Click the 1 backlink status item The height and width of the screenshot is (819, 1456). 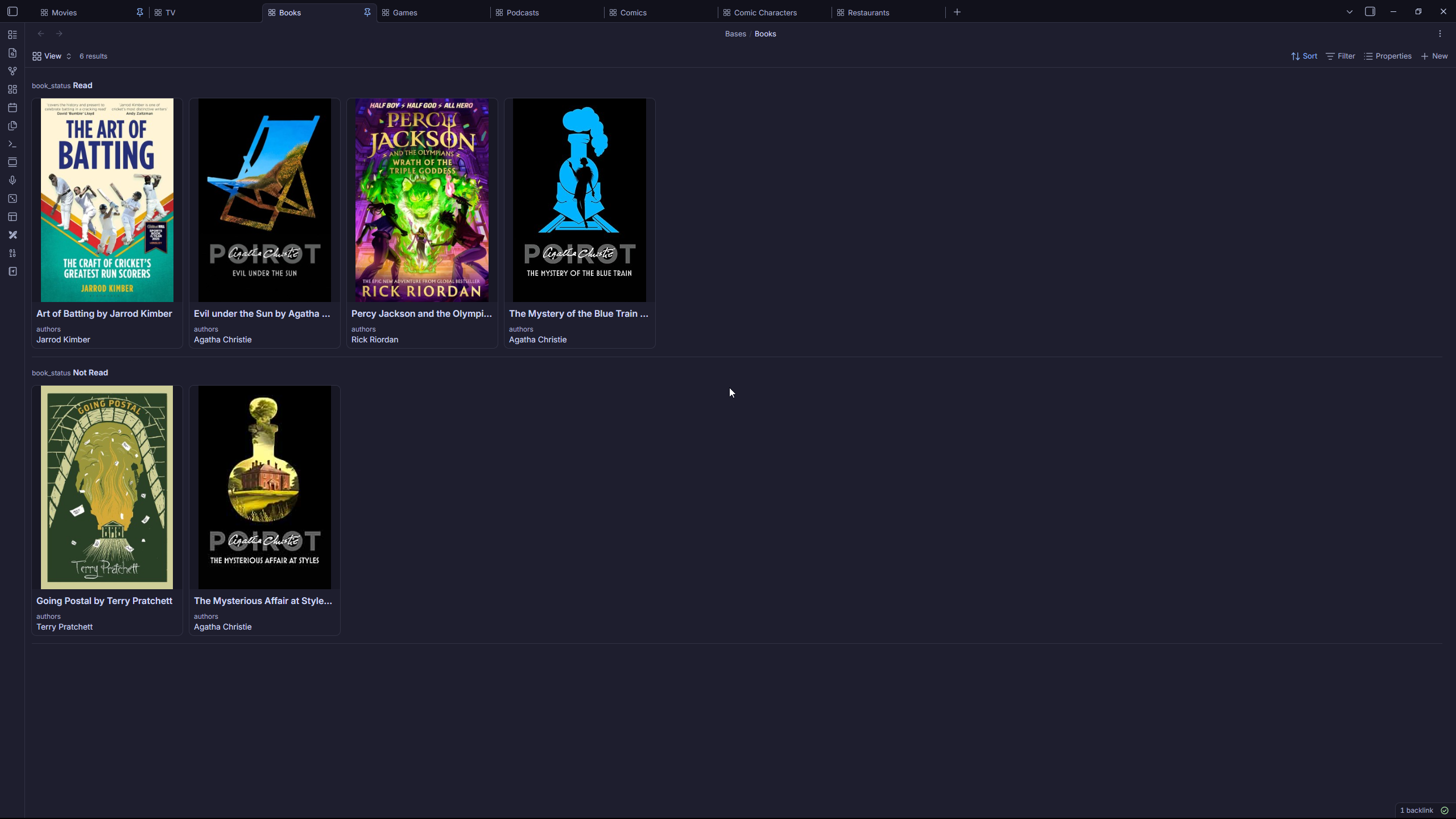tap(1416, 810)
